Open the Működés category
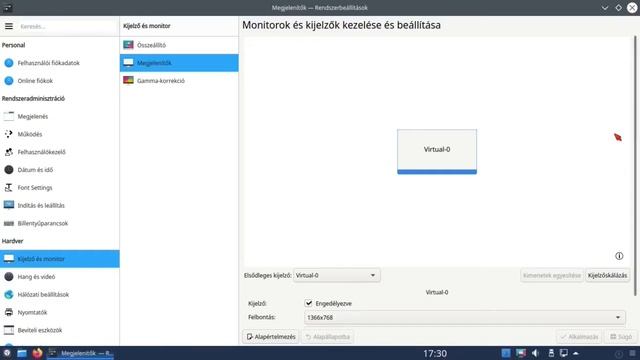The image size is (640, 360). point(60,134)
